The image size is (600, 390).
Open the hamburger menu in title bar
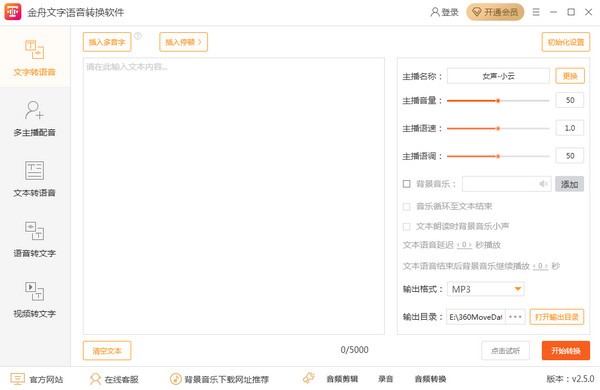(536, 12)
